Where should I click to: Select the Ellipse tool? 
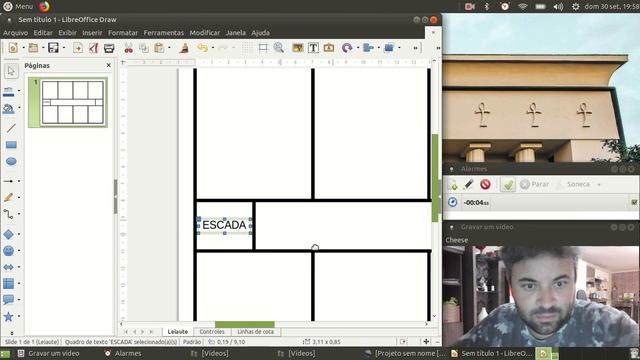11,162
